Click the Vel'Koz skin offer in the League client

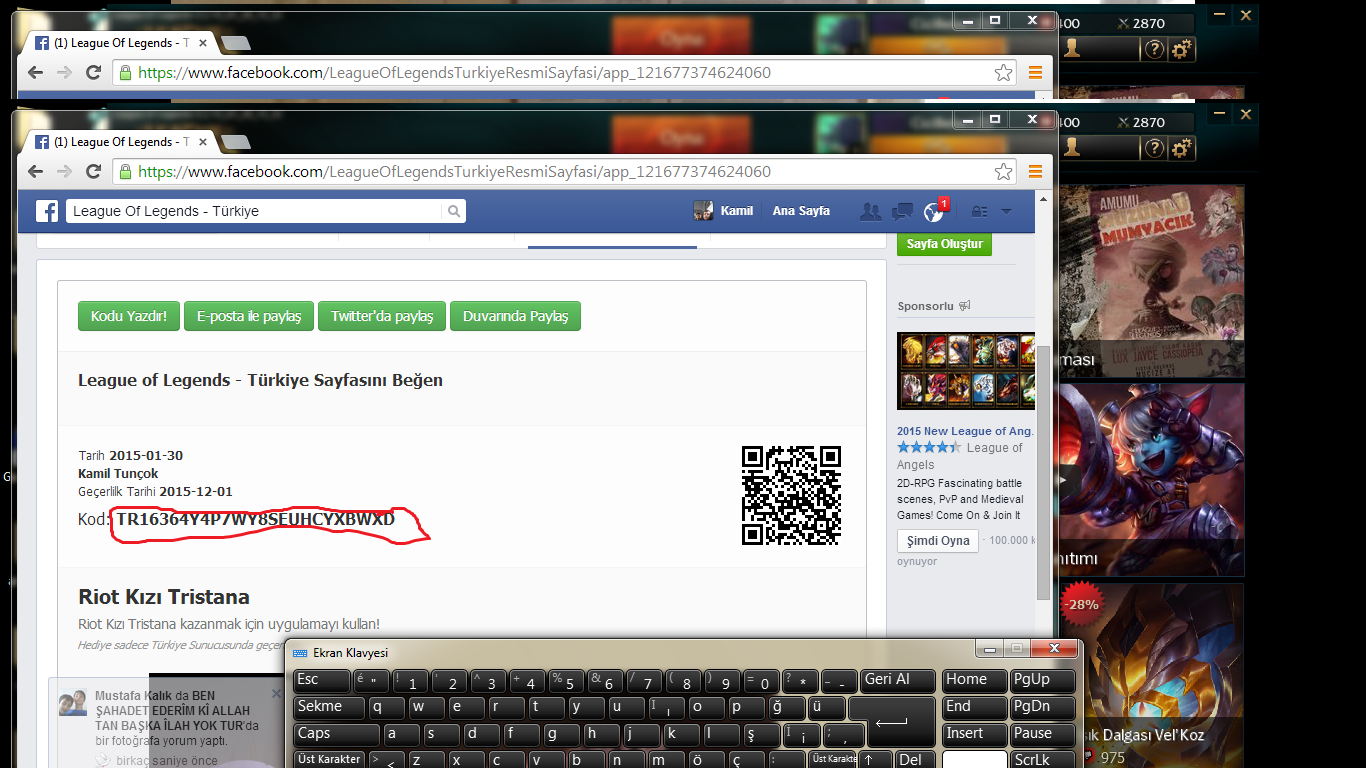point(1151,676)
